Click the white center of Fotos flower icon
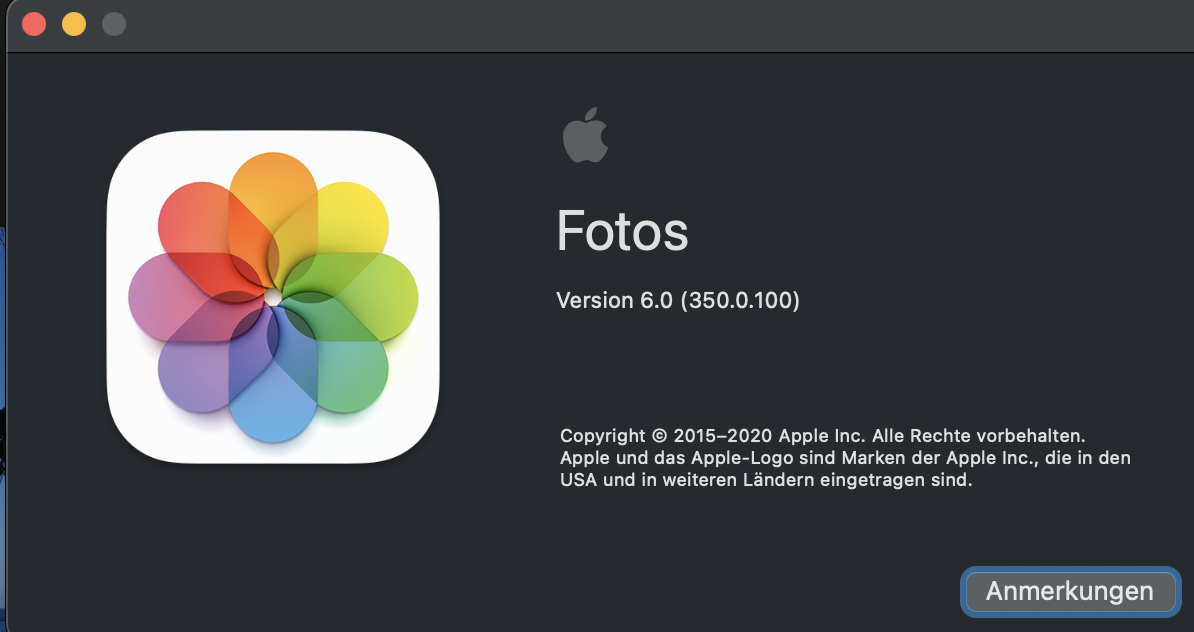 point(273,298)
